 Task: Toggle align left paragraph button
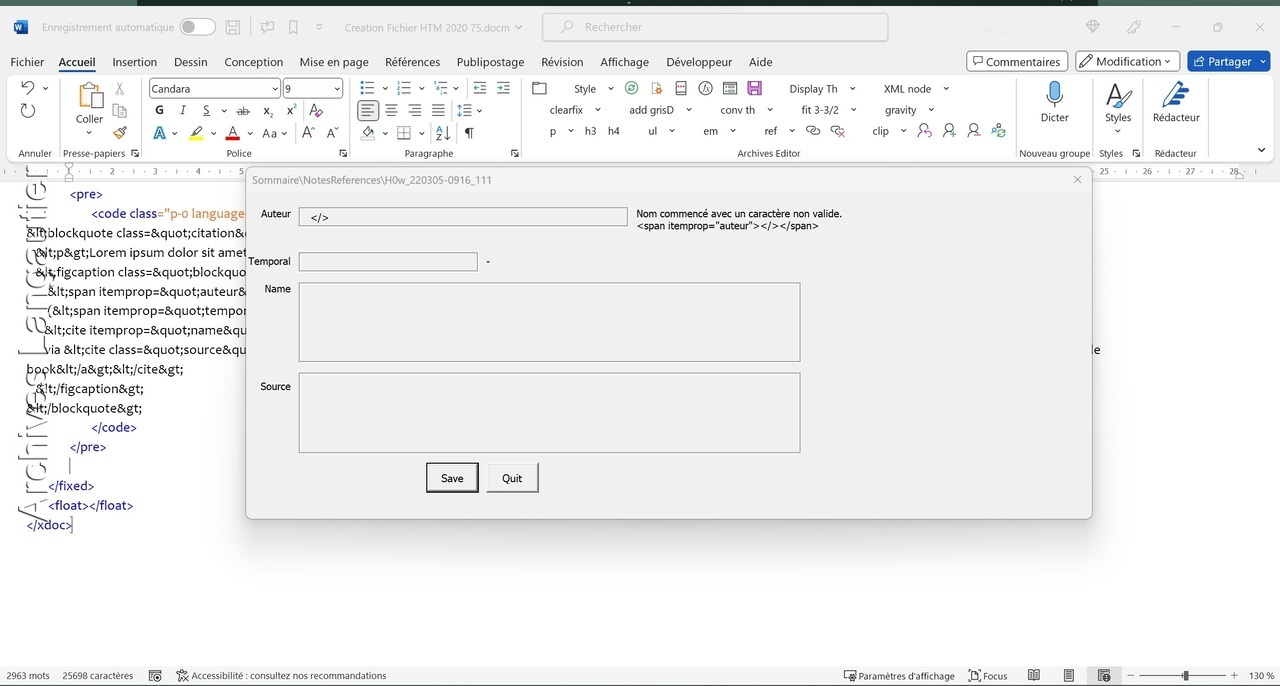pyautogui.click(x=368, y=111)
